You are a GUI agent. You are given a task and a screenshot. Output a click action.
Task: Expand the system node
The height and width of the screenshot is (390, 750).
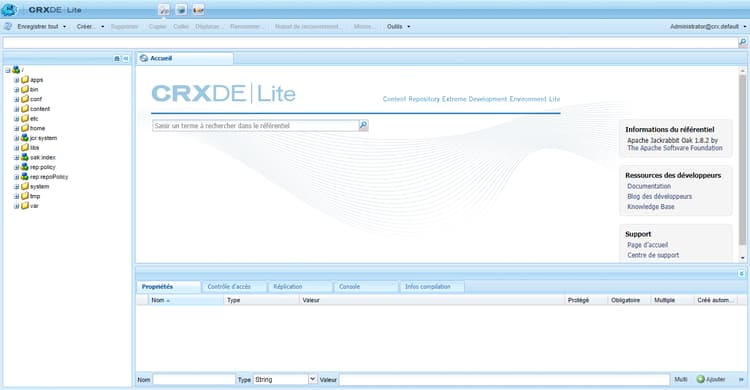point(16,187)
